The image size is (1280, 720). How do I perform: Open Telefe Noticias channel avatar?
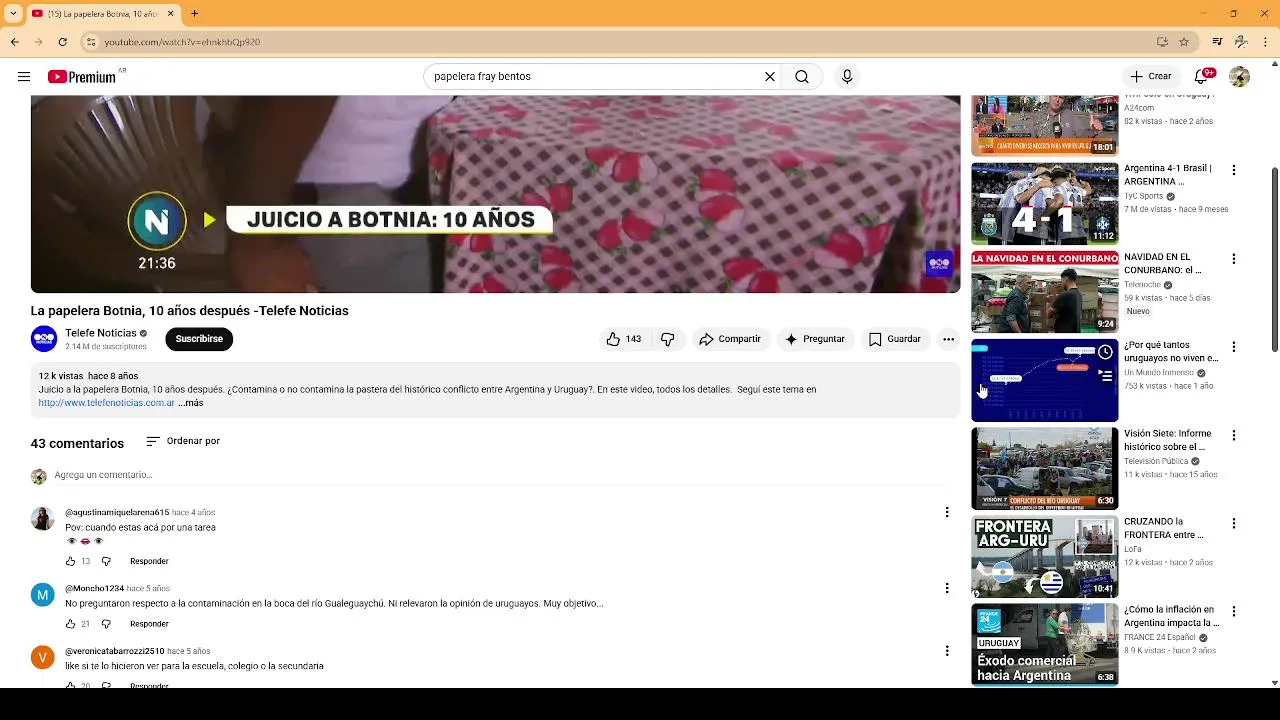(44, 339)
